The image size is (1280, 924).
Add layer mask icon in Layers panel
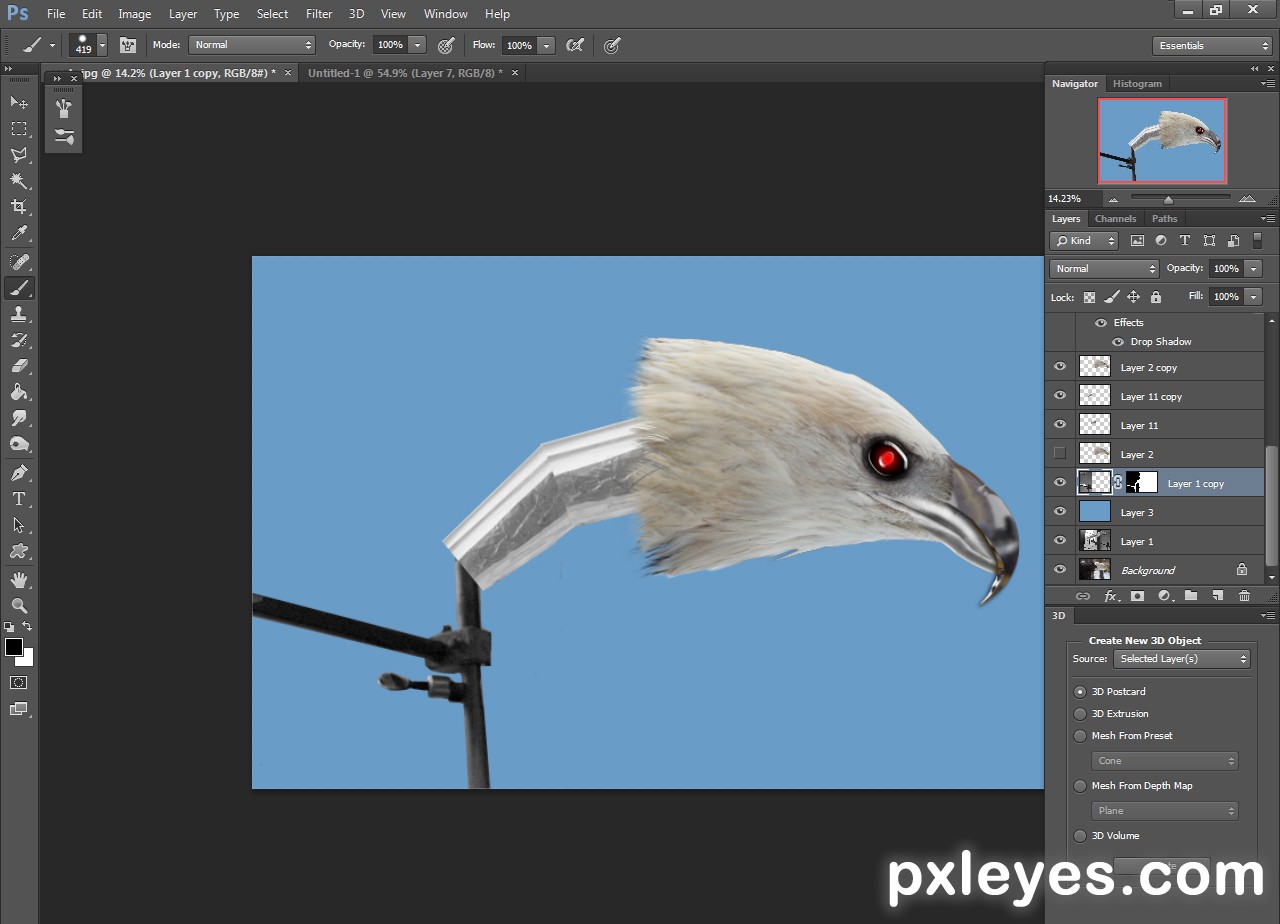1137,596
